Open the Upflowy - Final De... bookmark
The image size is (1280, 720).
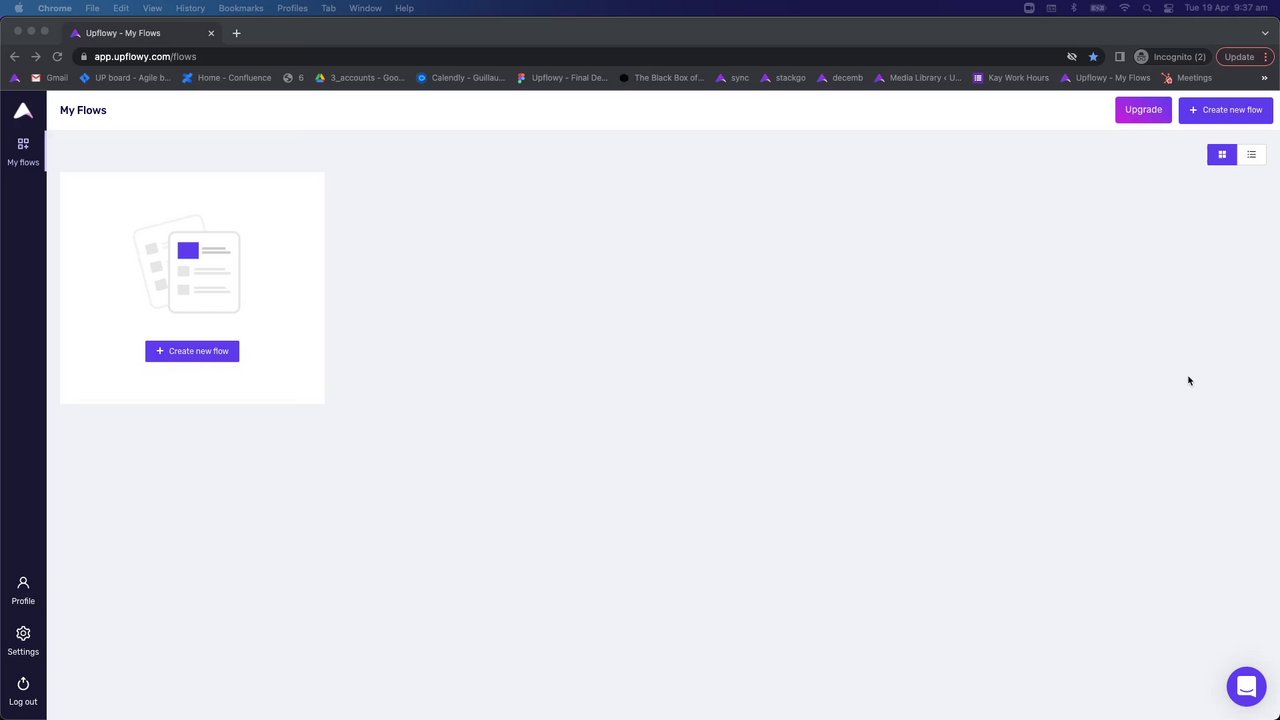tap(562, 78)
